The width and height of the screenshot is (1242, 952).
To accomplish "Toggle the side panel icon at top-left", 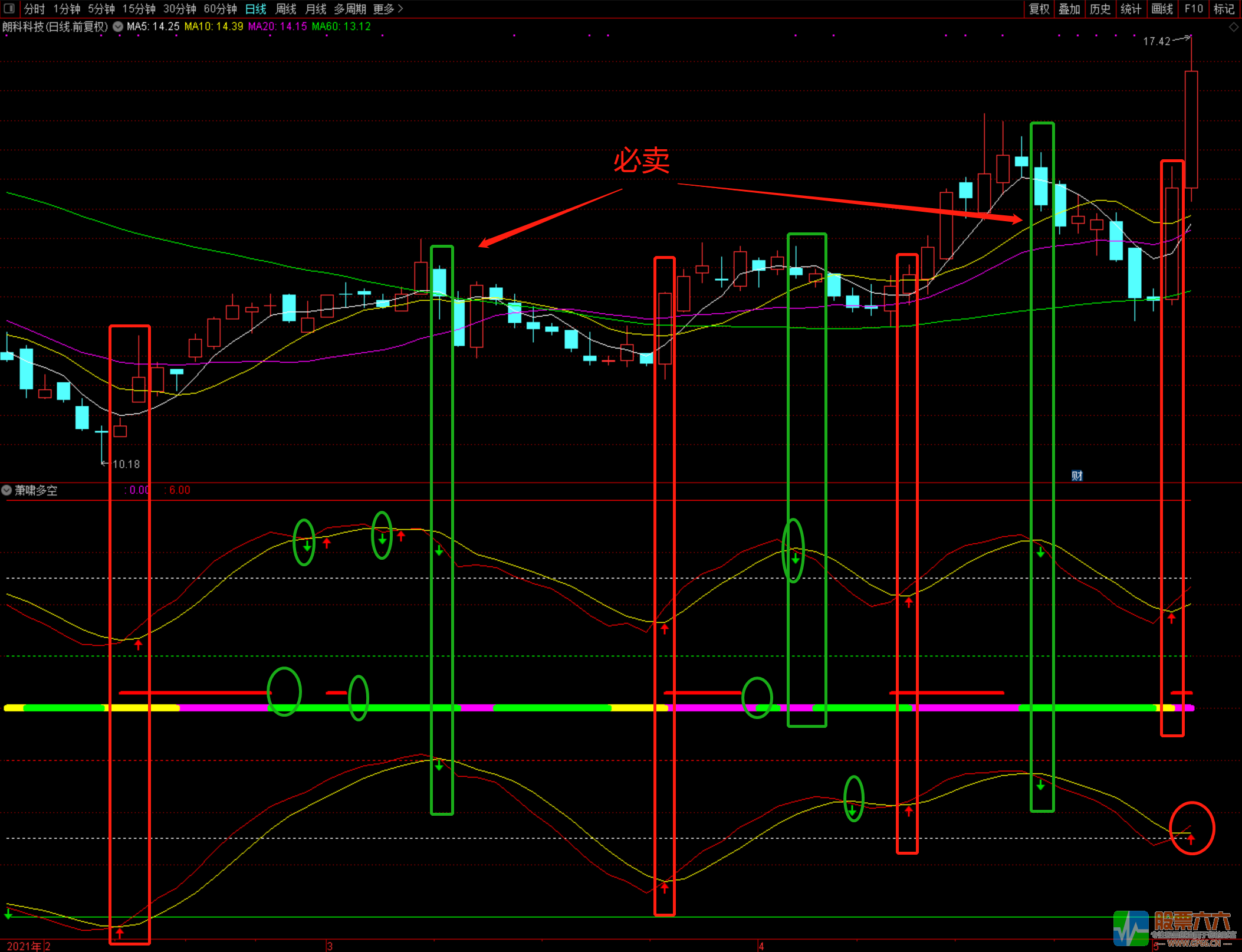I will [x=9, y=8].
